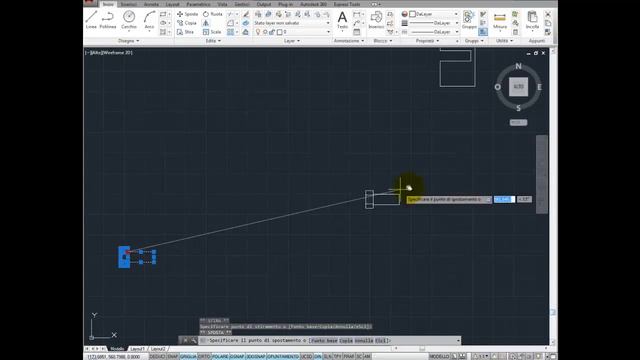Toggle OSNAP in status bar
The height and width of the screenshot is (360, 640).
coord(237,357)
